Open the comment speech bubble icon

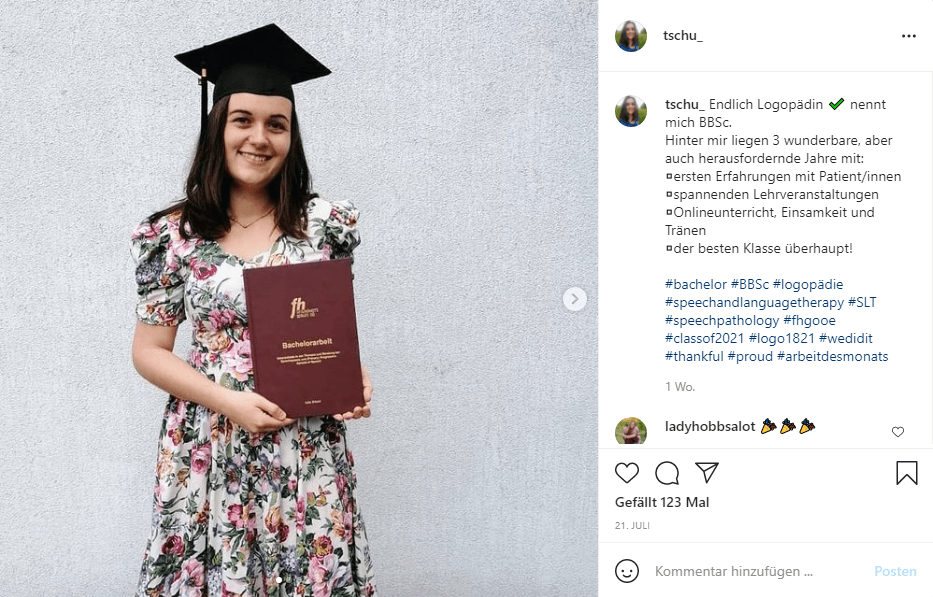coord(667,473)
